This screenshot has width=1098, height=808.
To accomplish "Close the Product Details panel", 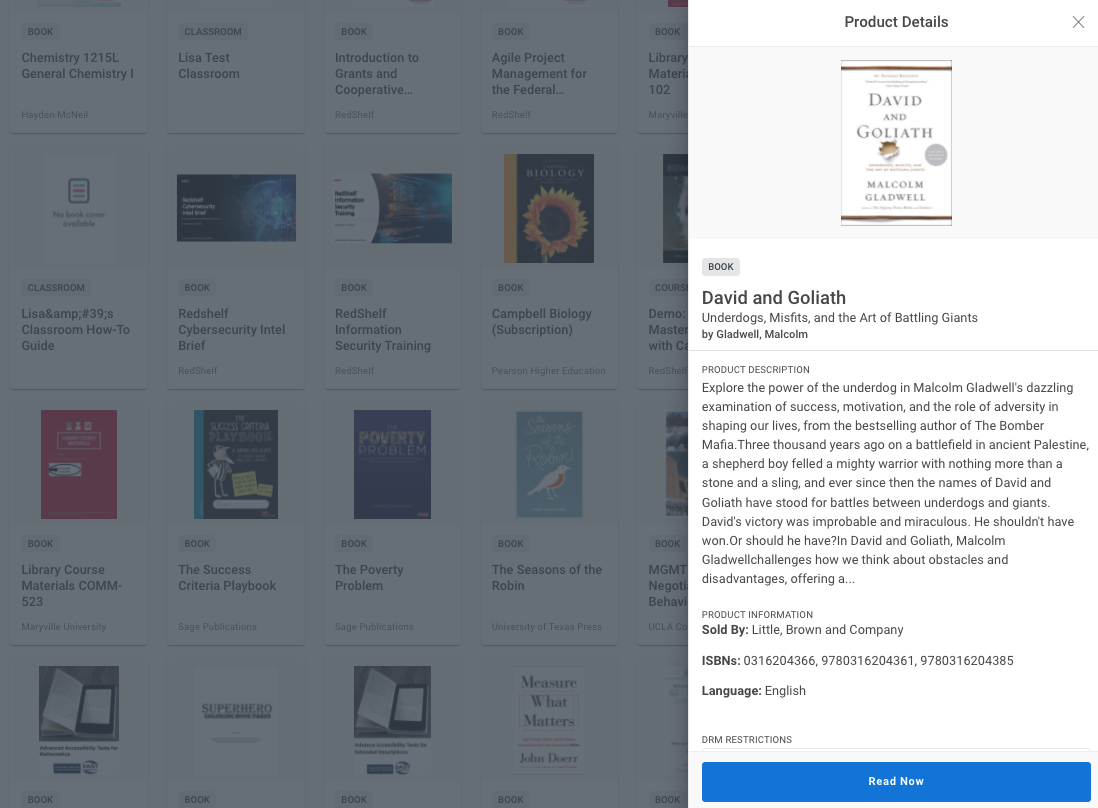I will tap(1078, 22).
